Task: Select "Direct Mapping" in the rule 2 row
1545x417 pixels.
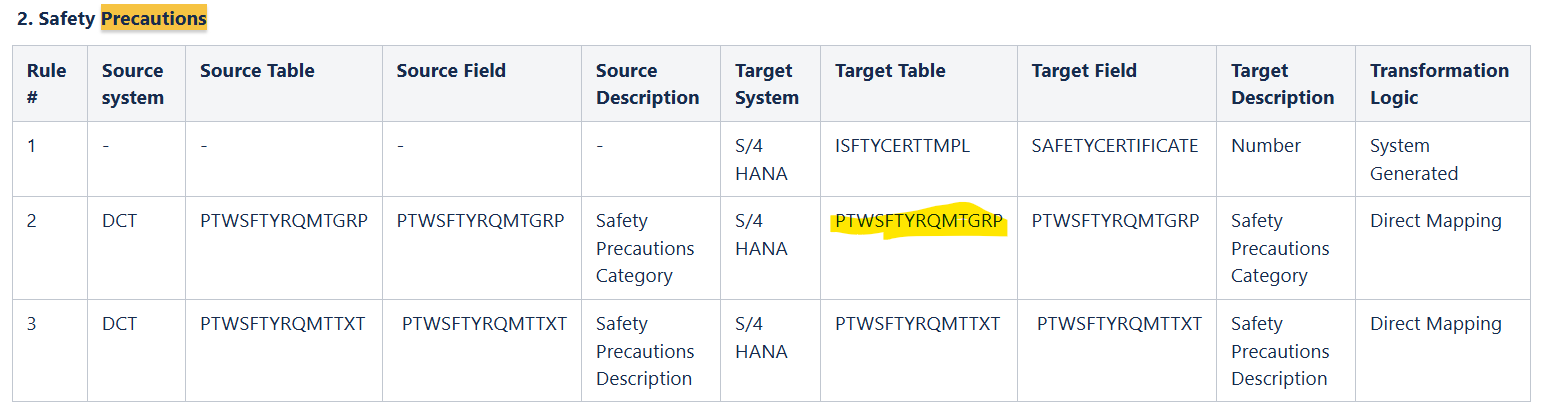Action: pos(1435,221)
